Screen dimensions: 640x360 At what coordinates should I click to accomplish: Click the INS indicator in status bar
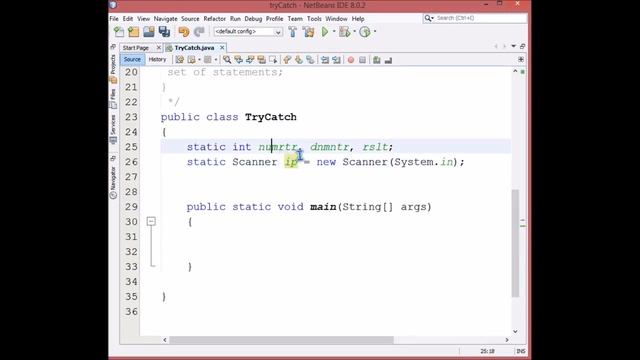521,351
